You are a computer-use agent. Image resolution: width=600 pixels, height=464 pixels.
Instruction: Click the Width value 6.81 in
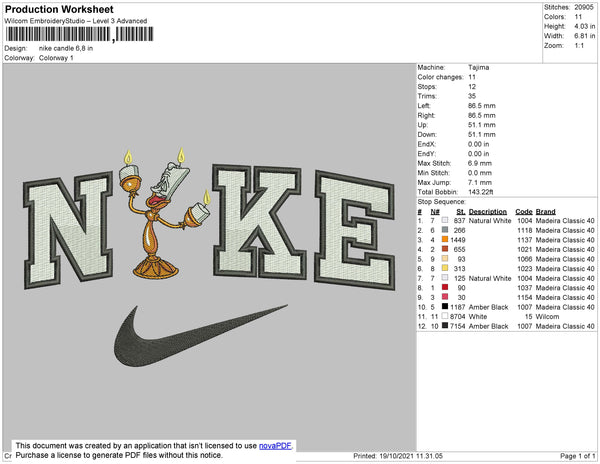(585, 36)
